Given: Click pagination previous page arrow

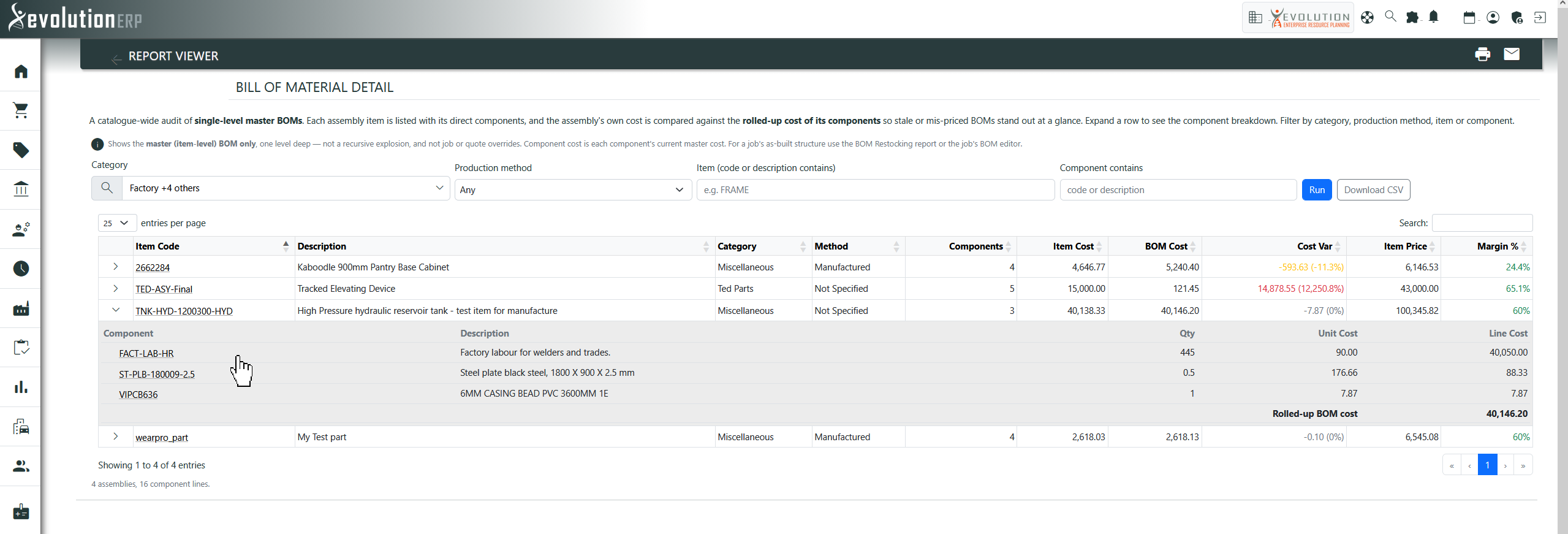Looking at the screenshot, I should 1469,465.
